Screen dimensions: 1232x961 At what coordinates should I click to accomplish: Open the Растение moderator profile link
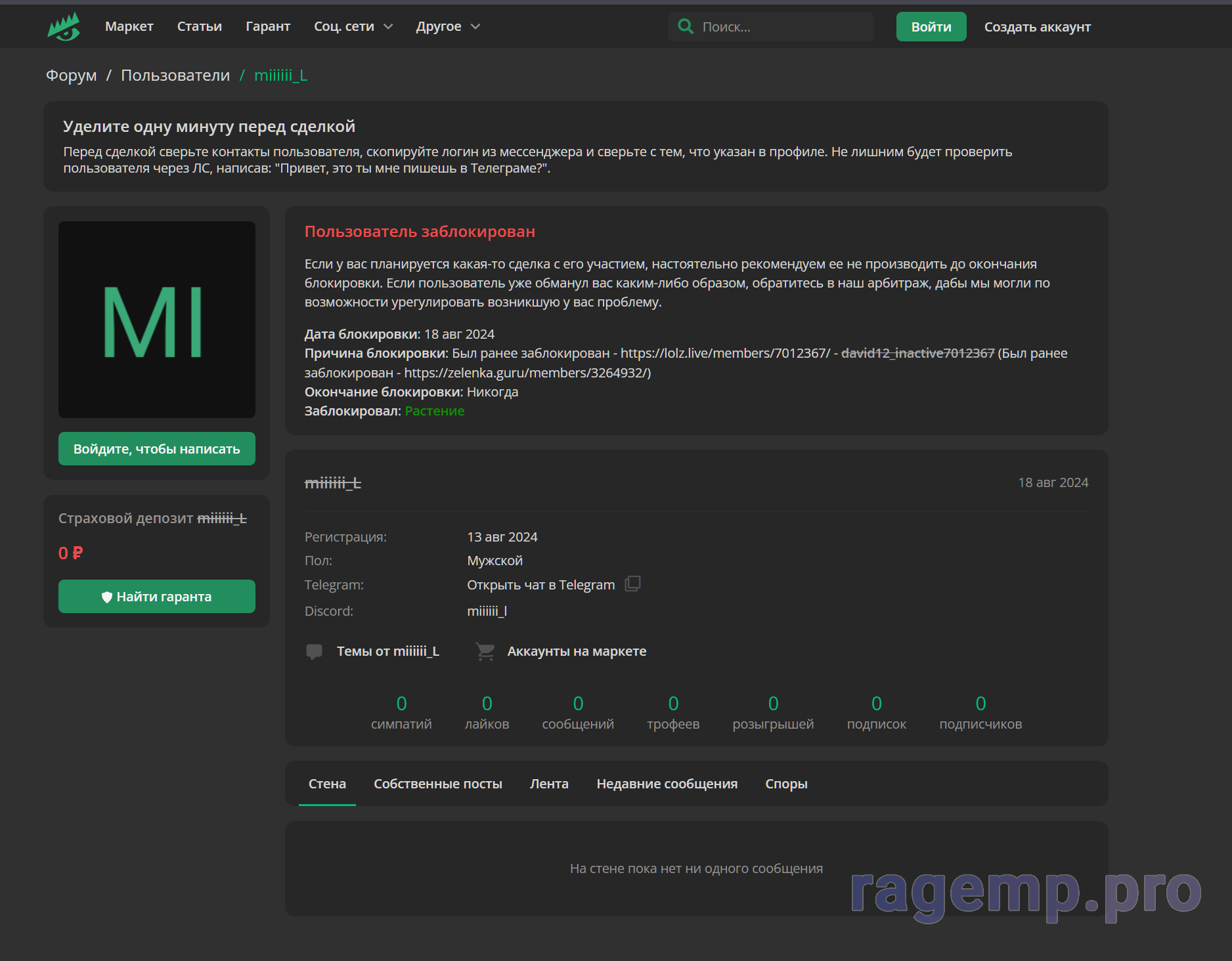[435, 411]
